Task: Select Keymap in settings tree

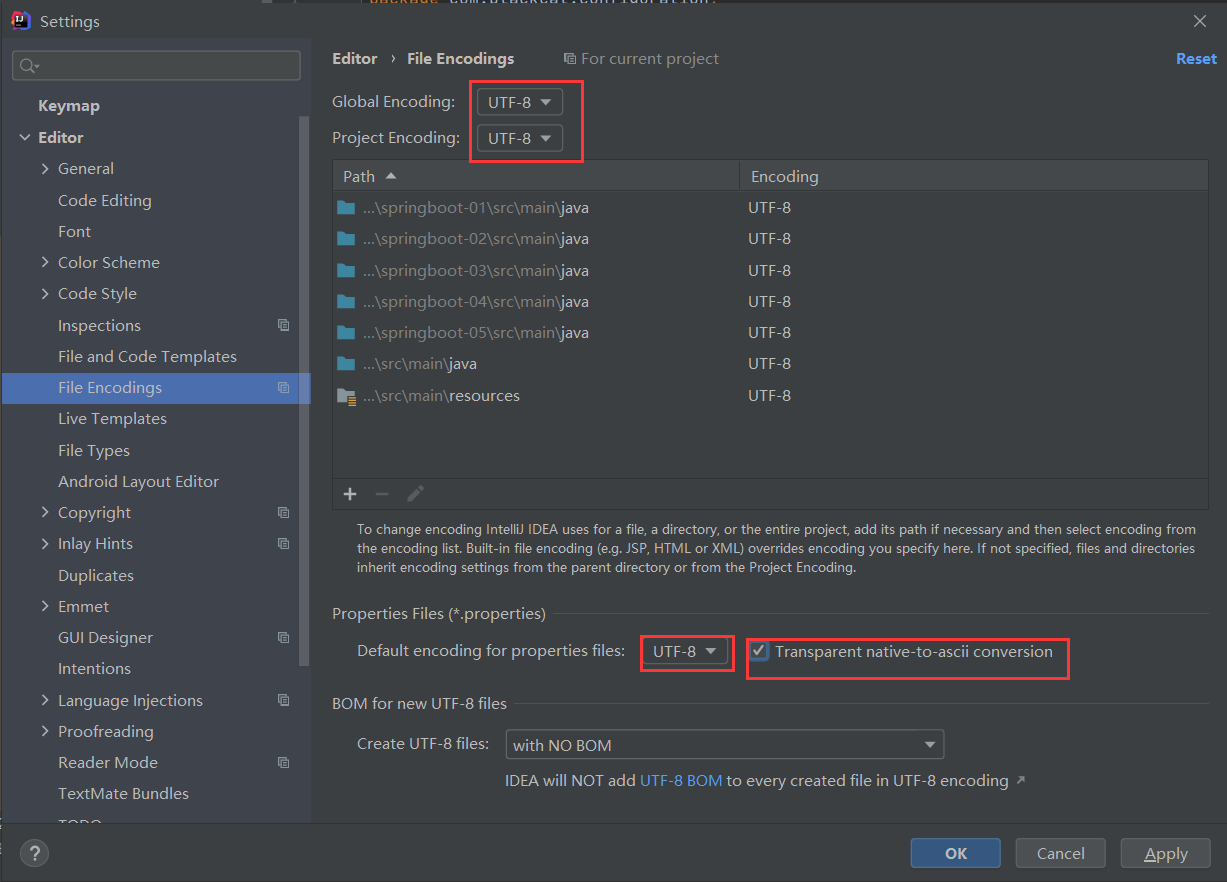Action: 69,106
